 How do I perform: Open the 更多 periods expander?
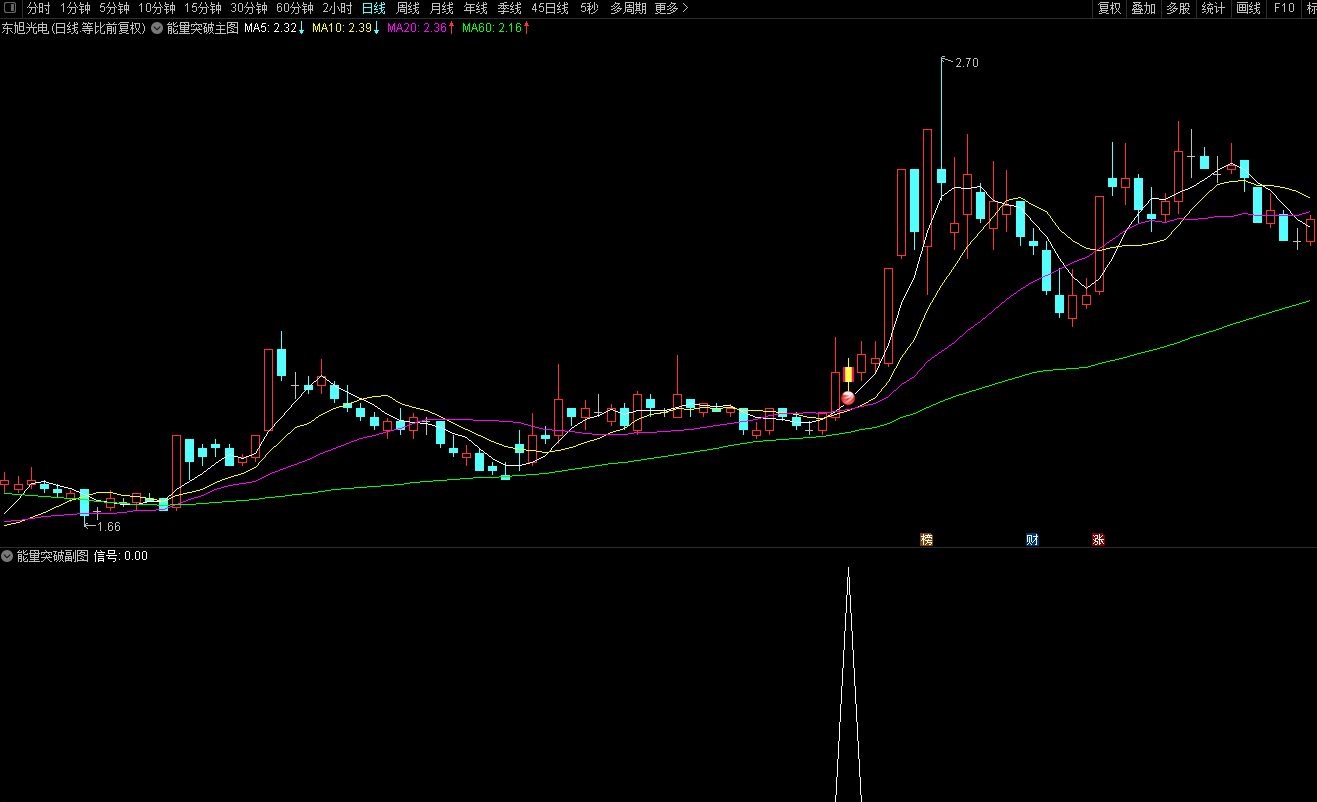[671, 8]
